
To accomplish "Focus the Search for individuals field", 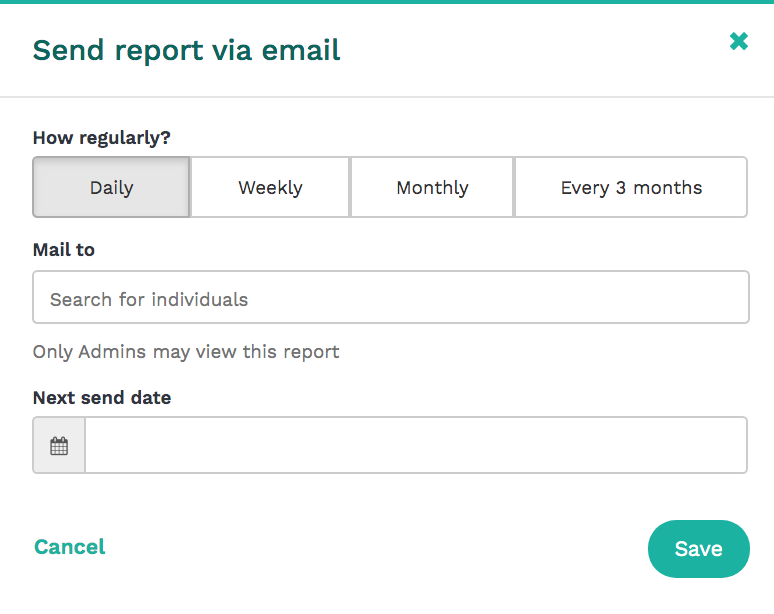I will coord(391,297).
